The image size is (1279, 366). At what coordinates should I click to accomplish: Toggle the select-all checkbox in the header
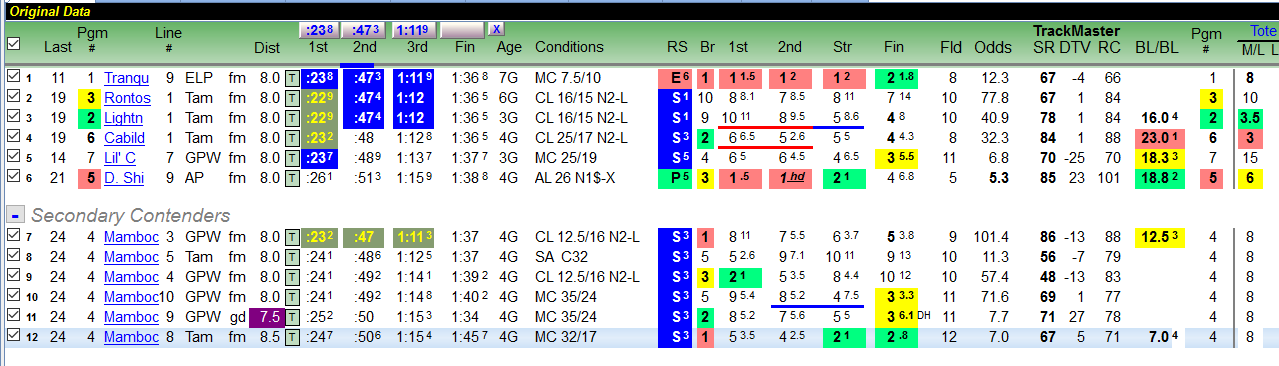click(12, 44)
